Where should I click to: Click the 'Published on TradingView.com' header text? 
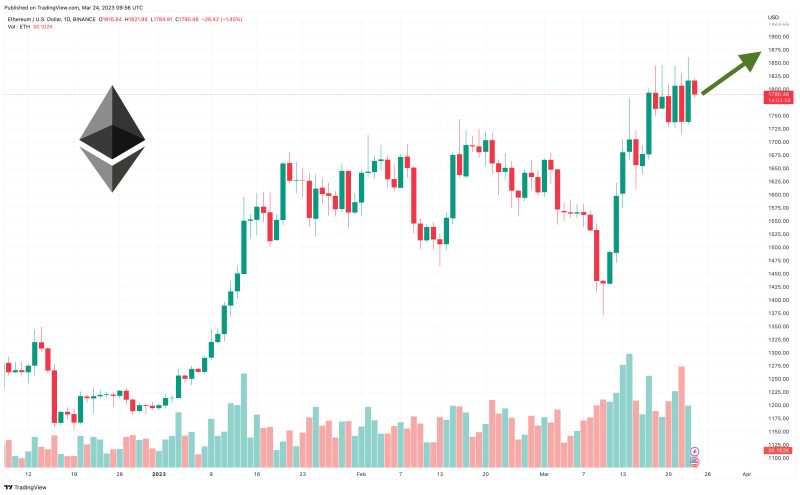pyautogui.click(x=41, y=8)
